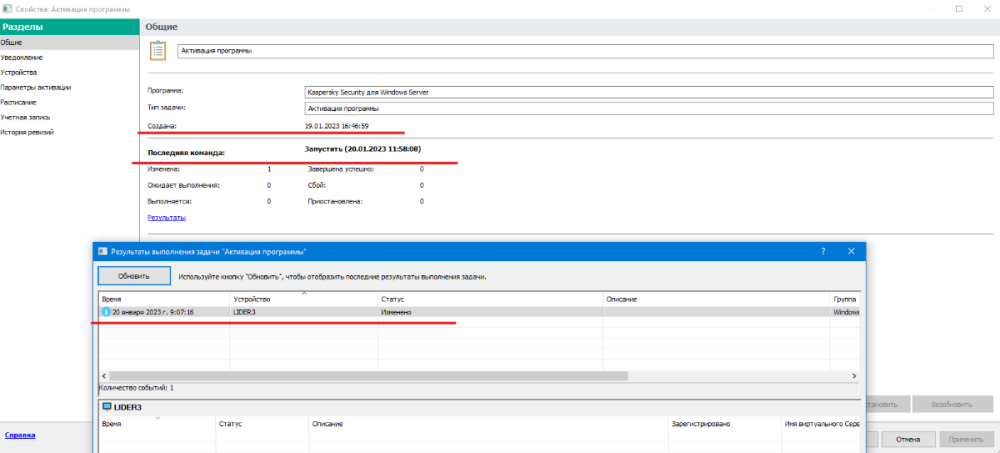1000x453 pixels.
Task: Open the Устройства section
Action: (19, 72)
